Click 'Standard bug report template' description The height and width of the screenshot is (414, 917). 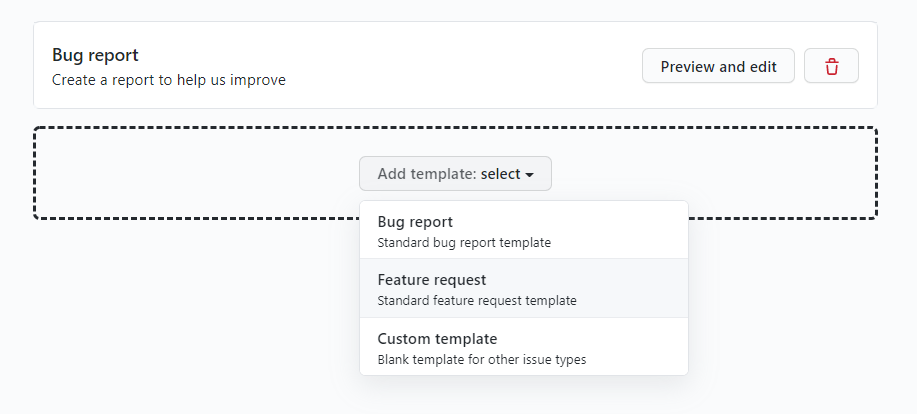coord(464,242)
